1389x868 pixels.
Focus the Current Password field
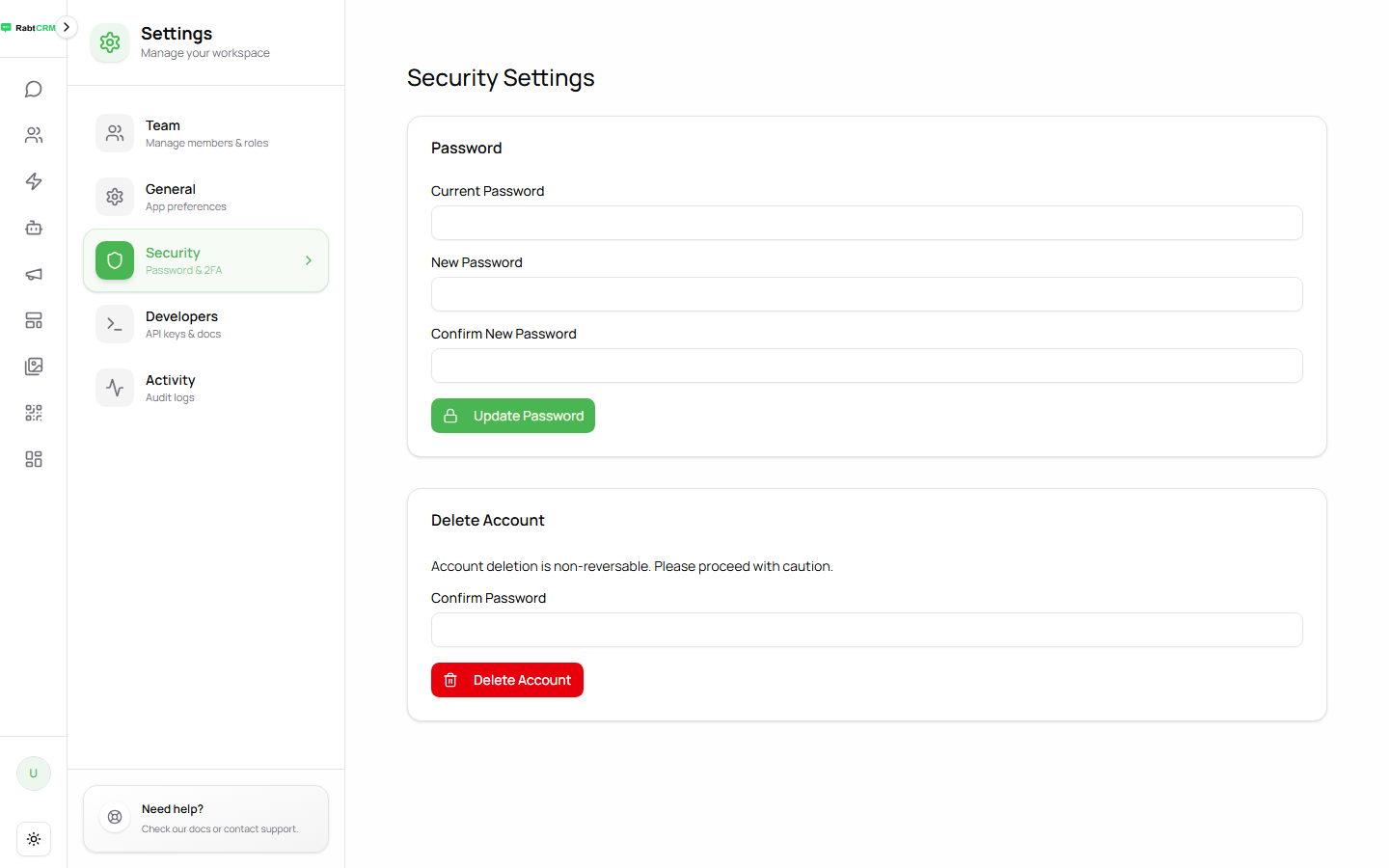click(867, 223)
